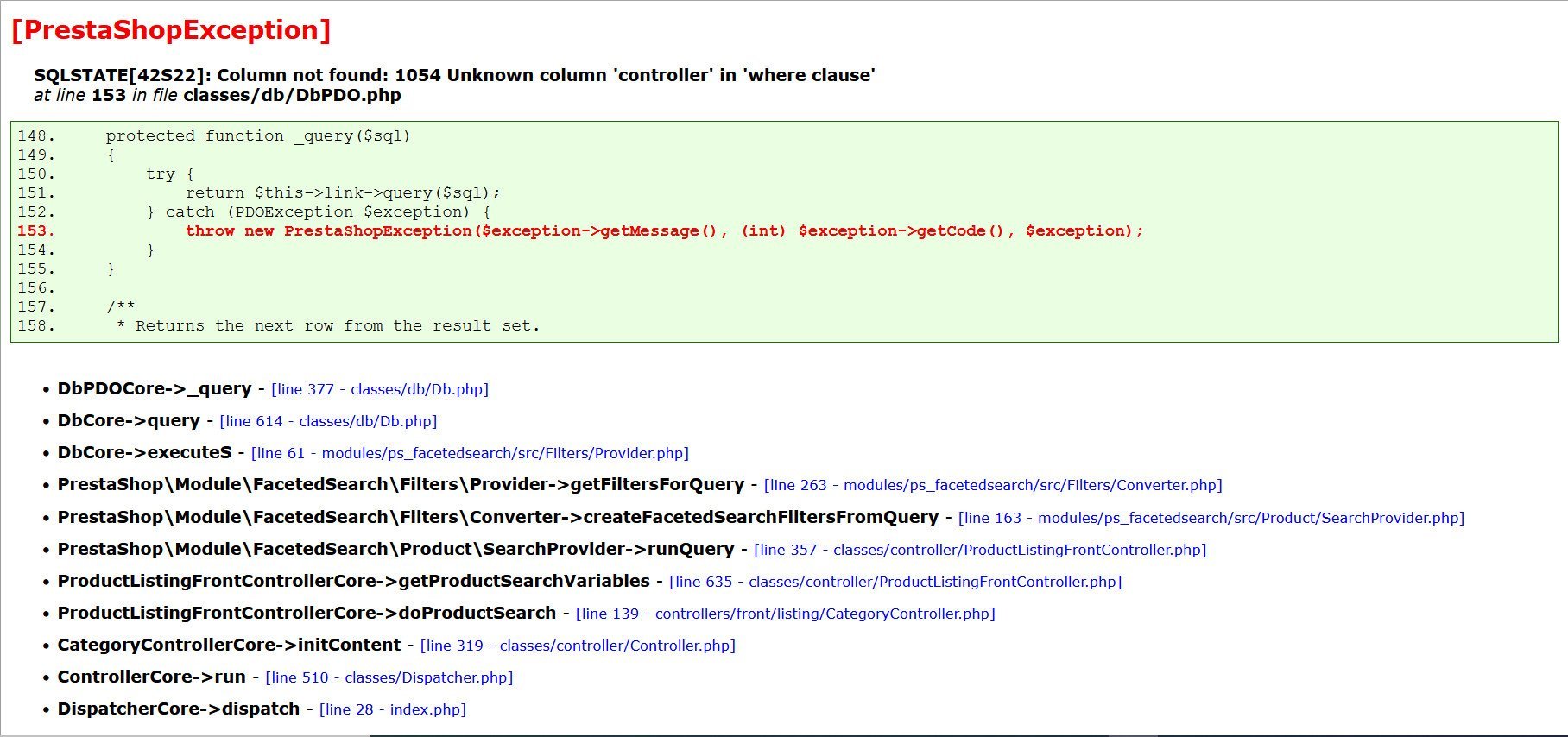Screen dimensions: 1568x737
Task: Click the 'Provider->getFiltersForQuery' trace entry
Action: pyautogui.click(x=401, y=485)
